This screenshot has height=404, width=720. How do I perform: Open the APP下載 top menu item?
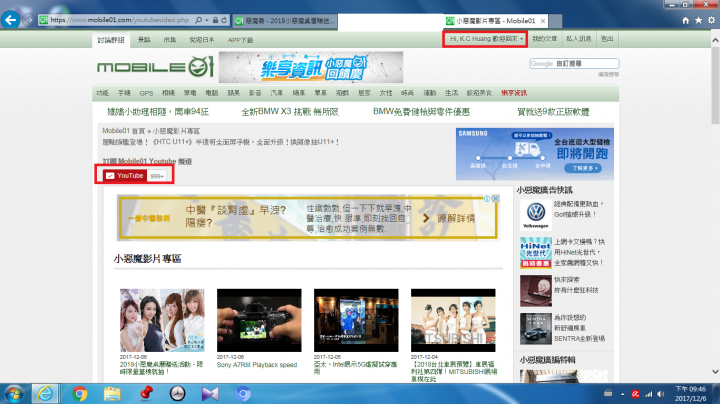[241, 40]
